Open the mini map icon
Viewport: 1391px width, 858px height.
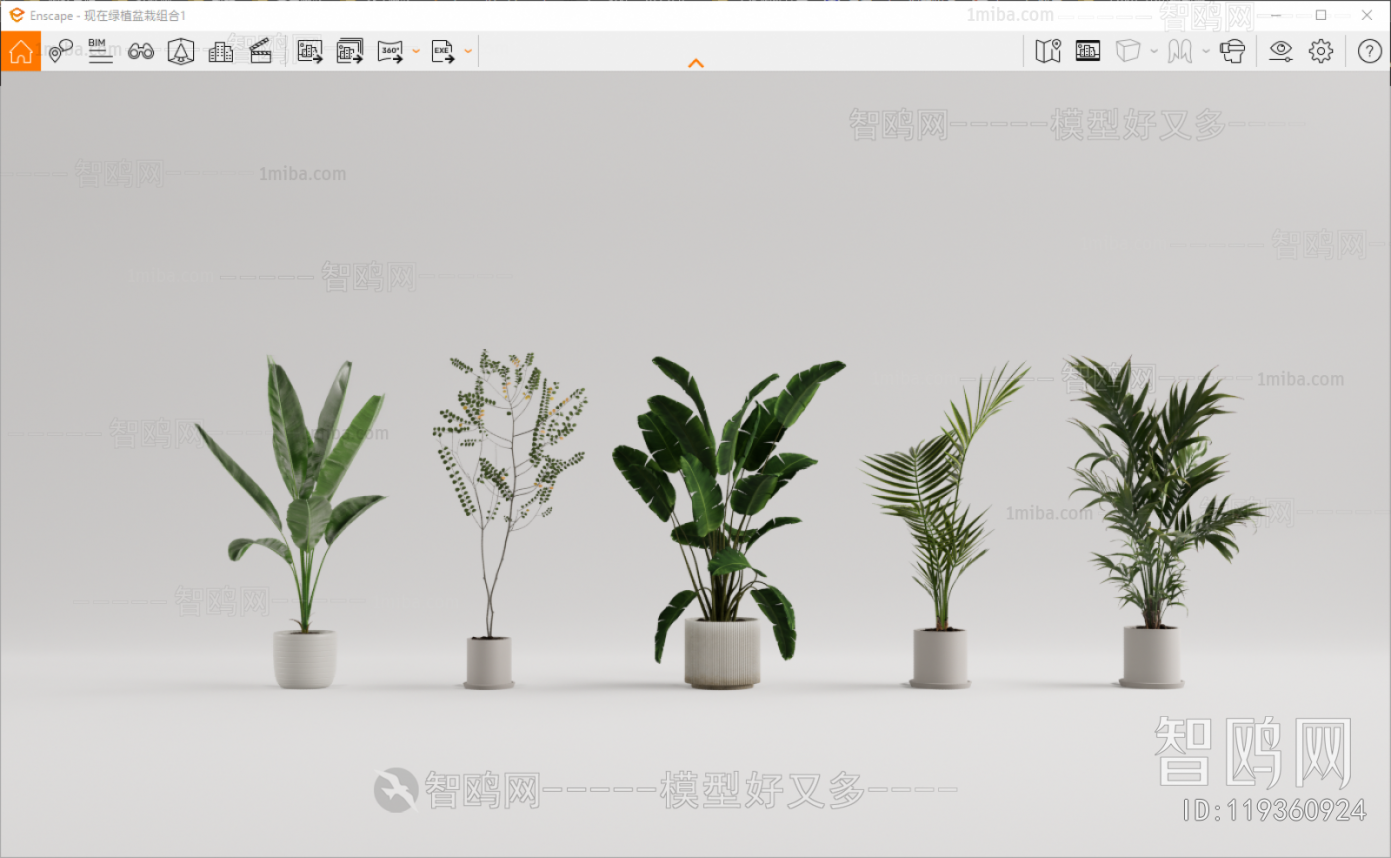coord(1048,51)
